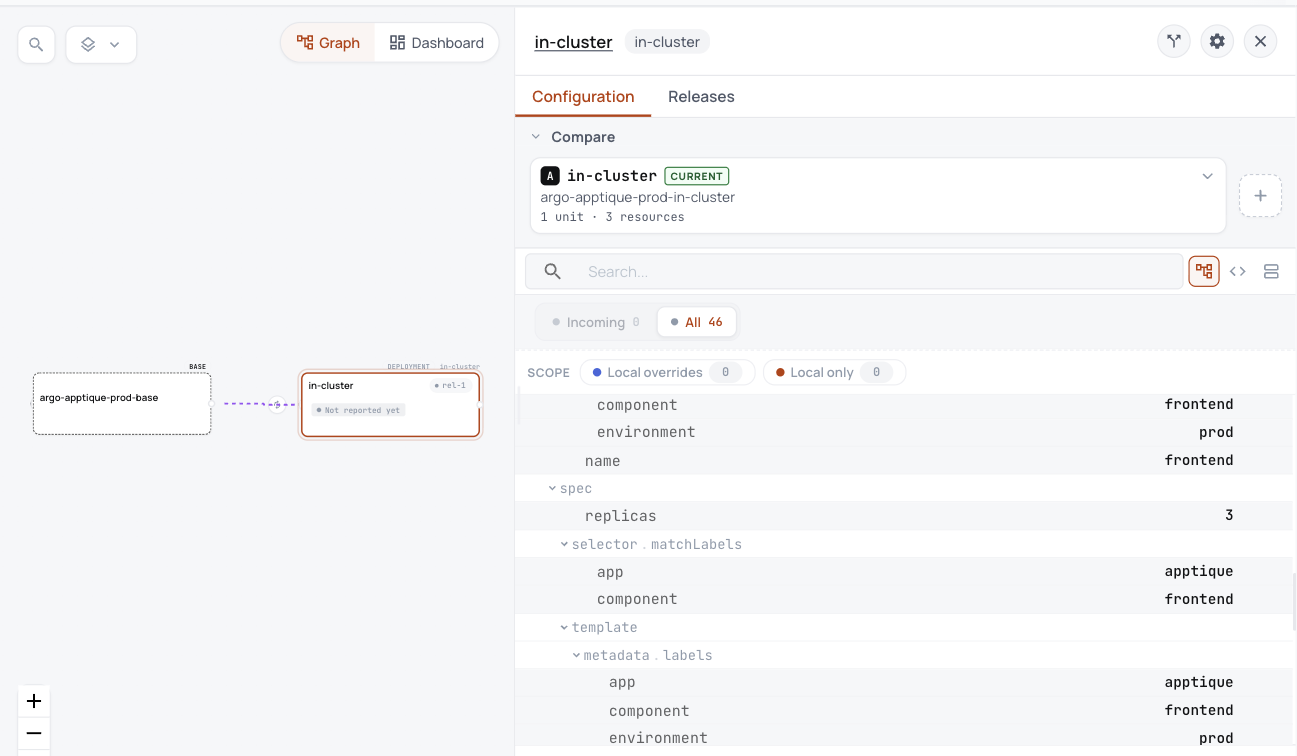Image resolution: width=1297 pixels, height=756 pixels.
Task: Click the name frontend row
Action: pos(905,461)
